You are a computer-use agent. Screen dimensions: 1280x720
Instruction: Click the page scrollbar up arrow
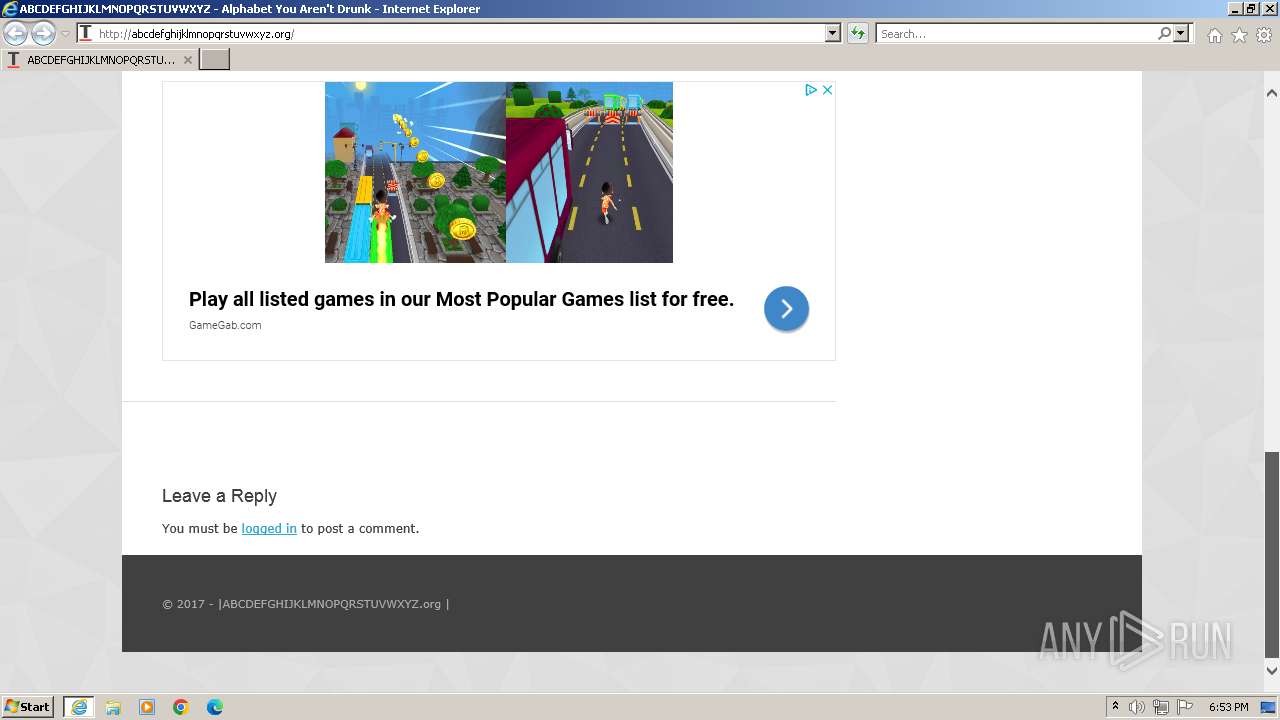[1272, 92]
